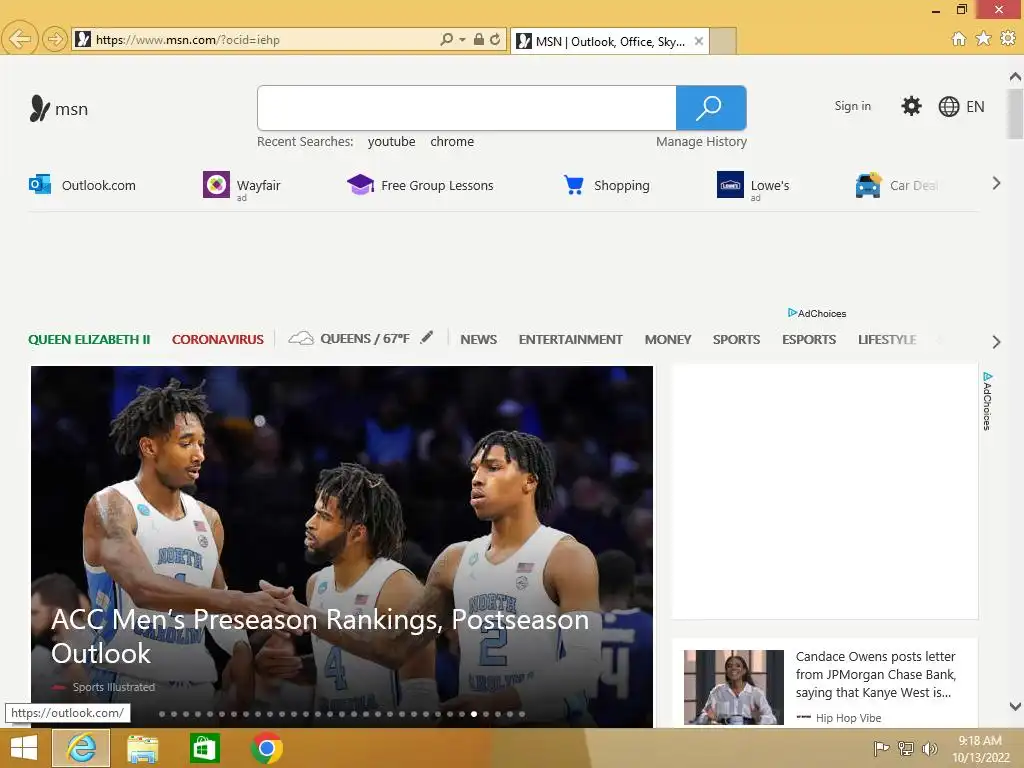Image resolution: width=1024 pixels, height=768 pixels.
Task: Click the globe language icon
Action: tap(948, 106)
